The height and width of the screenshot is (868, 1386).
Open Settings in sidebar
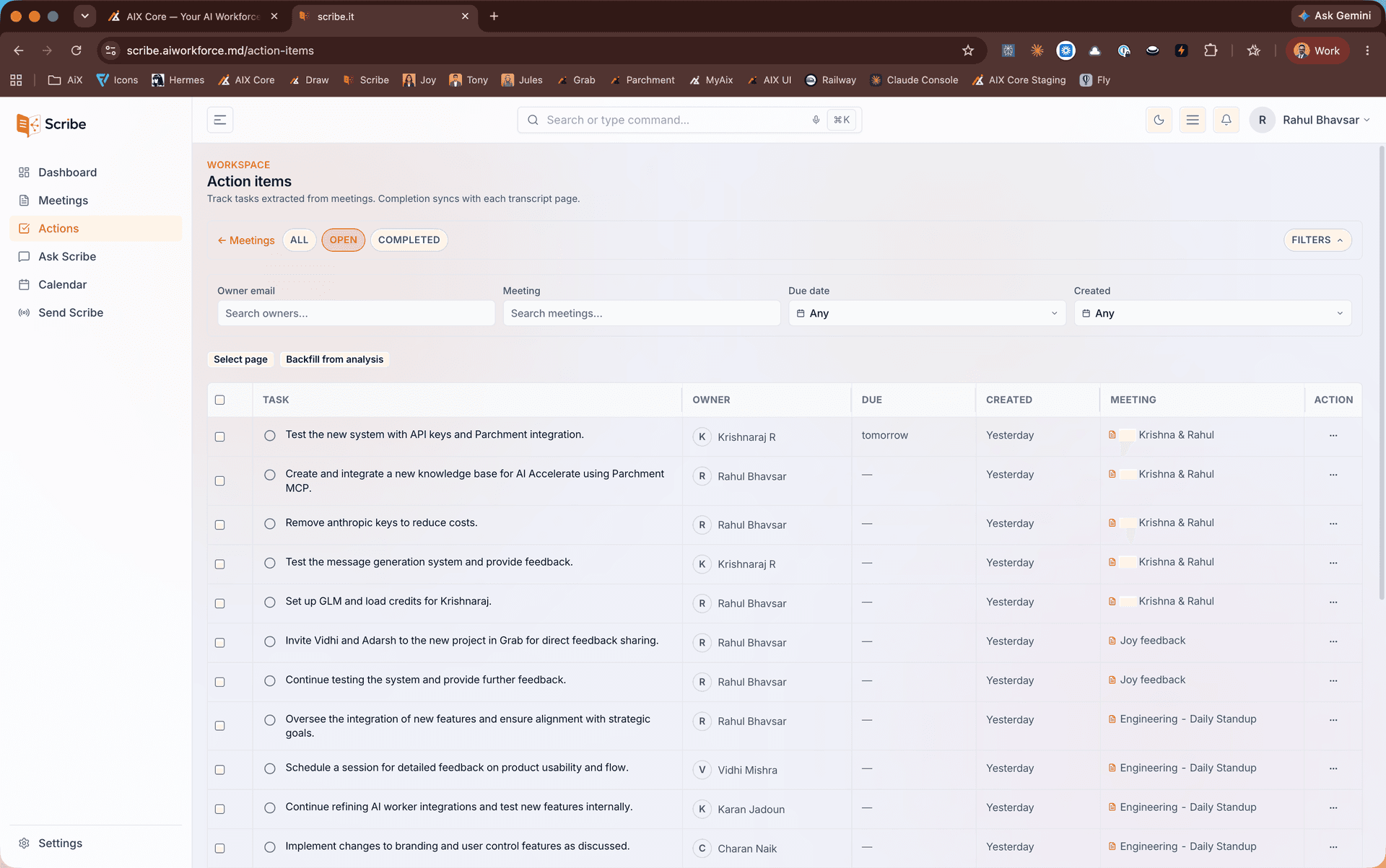click(95, 843)
